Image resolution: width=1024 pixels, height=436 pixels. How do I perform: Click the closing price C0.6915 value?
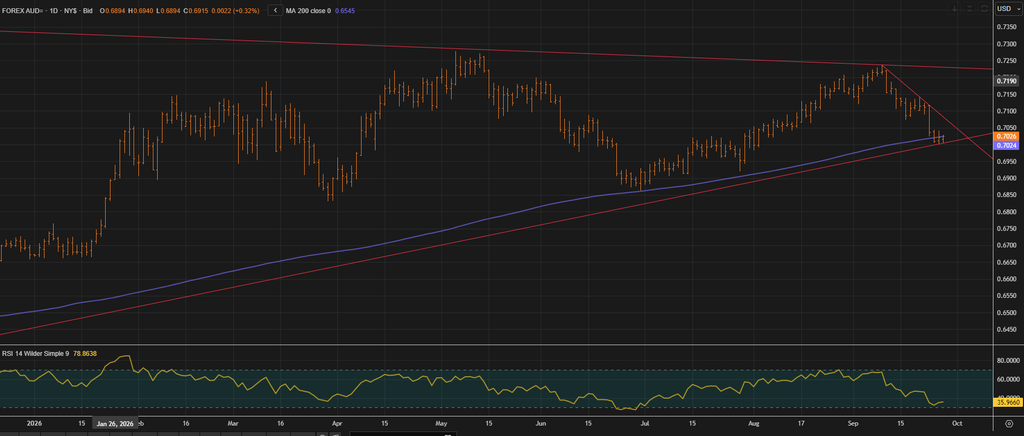pyautogui.click(x=194, y=10)
